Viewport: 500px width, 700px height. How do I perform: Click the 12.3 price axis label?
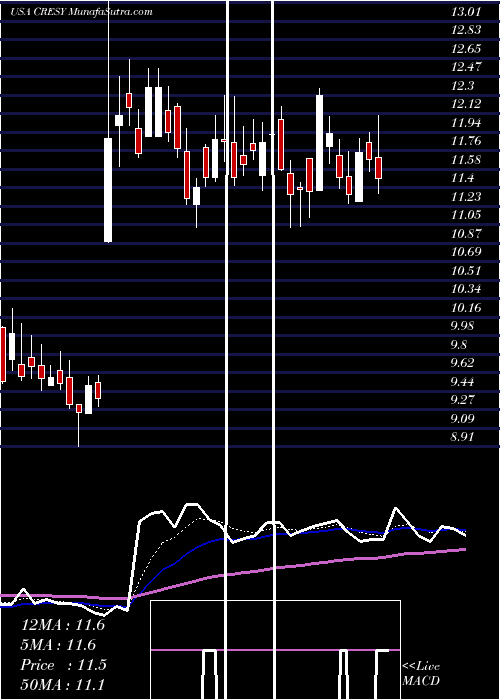463,86
